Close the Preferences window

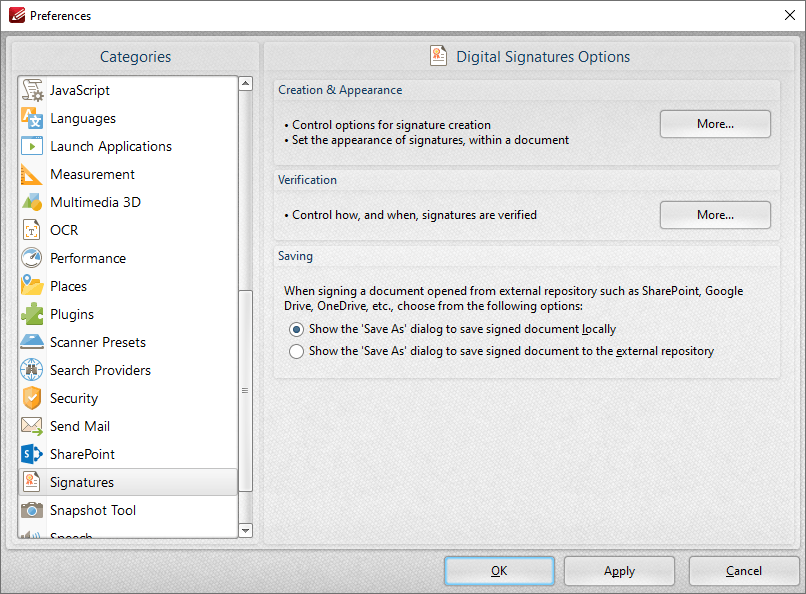[790, 15]
